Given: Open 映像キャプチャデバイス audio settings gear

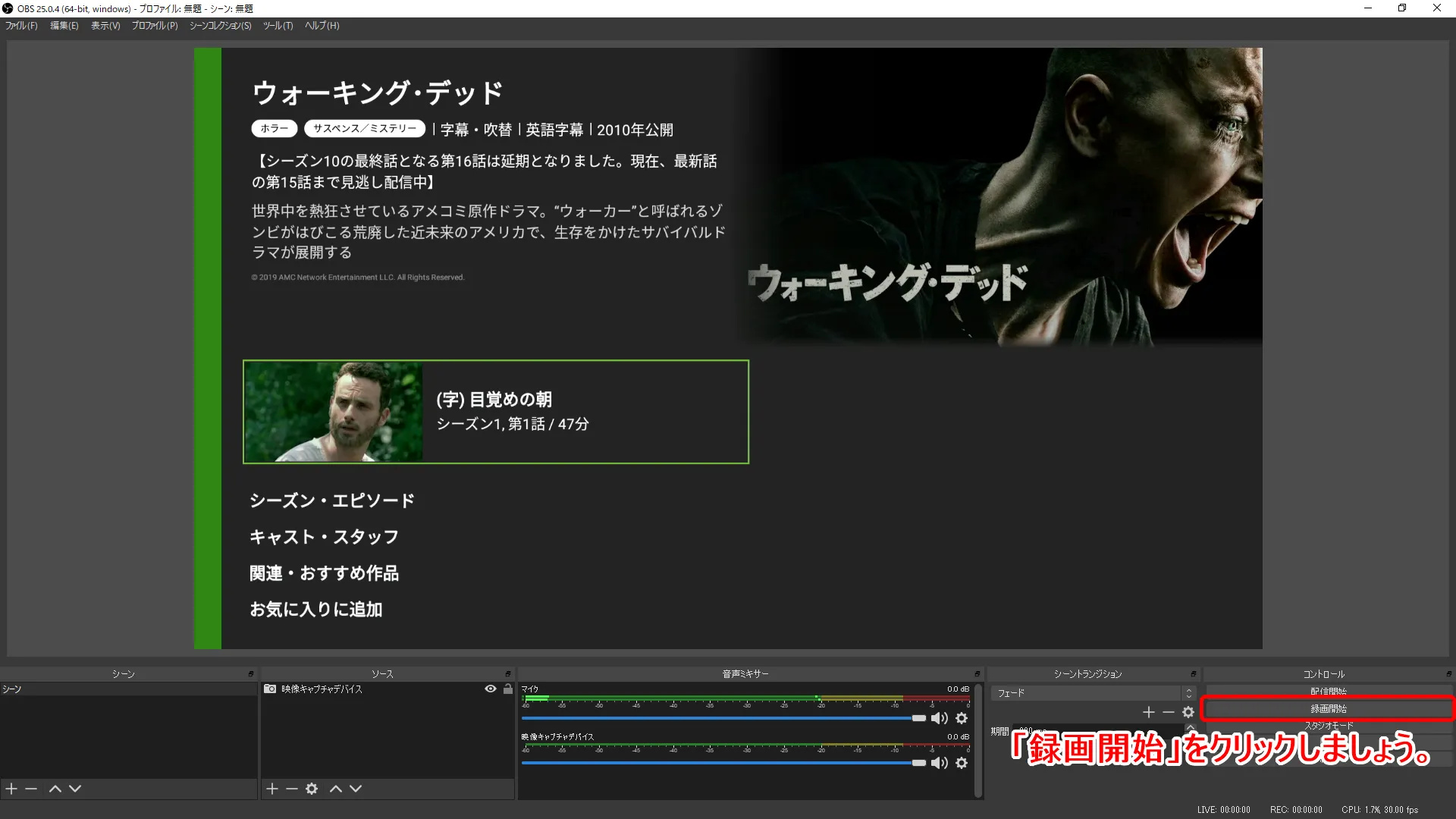Looking at the screenshot, I should coord(962,763).
